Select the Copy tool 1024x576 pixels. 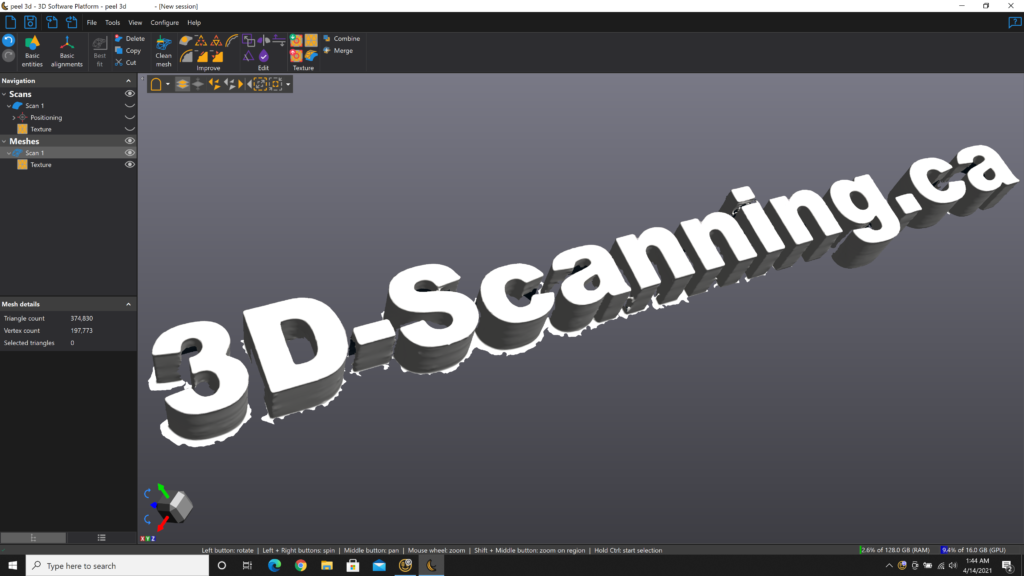(x=129, y=49)
